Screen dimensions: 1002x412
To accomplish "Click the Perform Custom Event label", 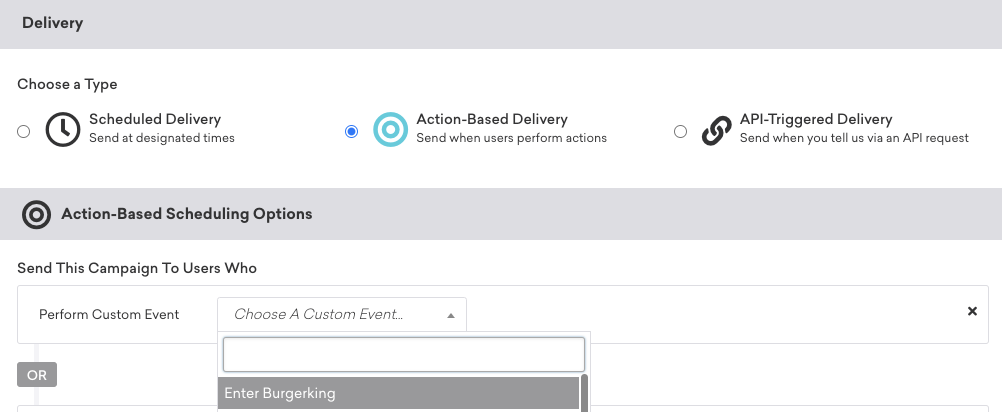I will click(109, 314).
